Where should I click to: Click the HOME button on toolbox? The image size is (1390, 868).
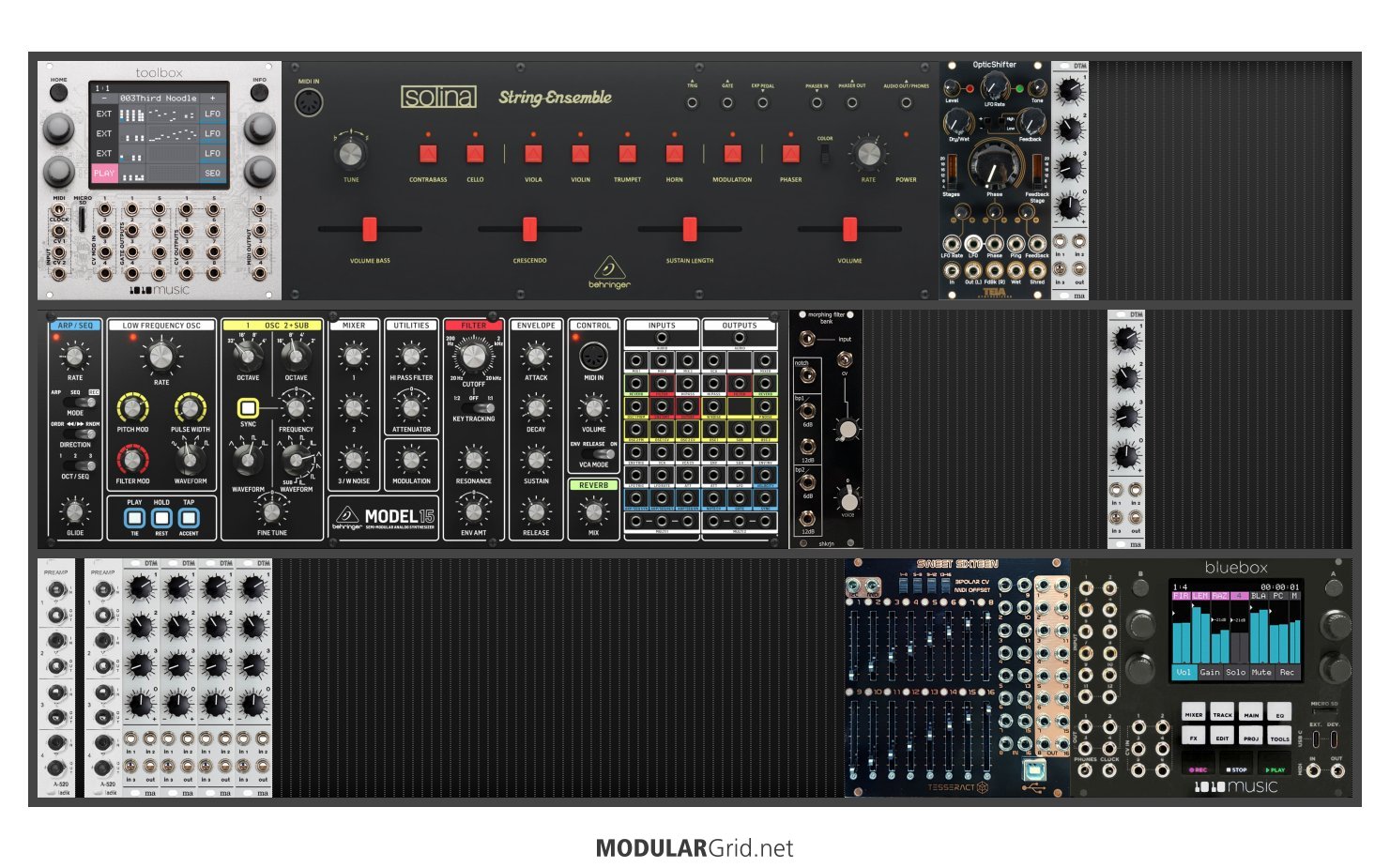(58, 92)
